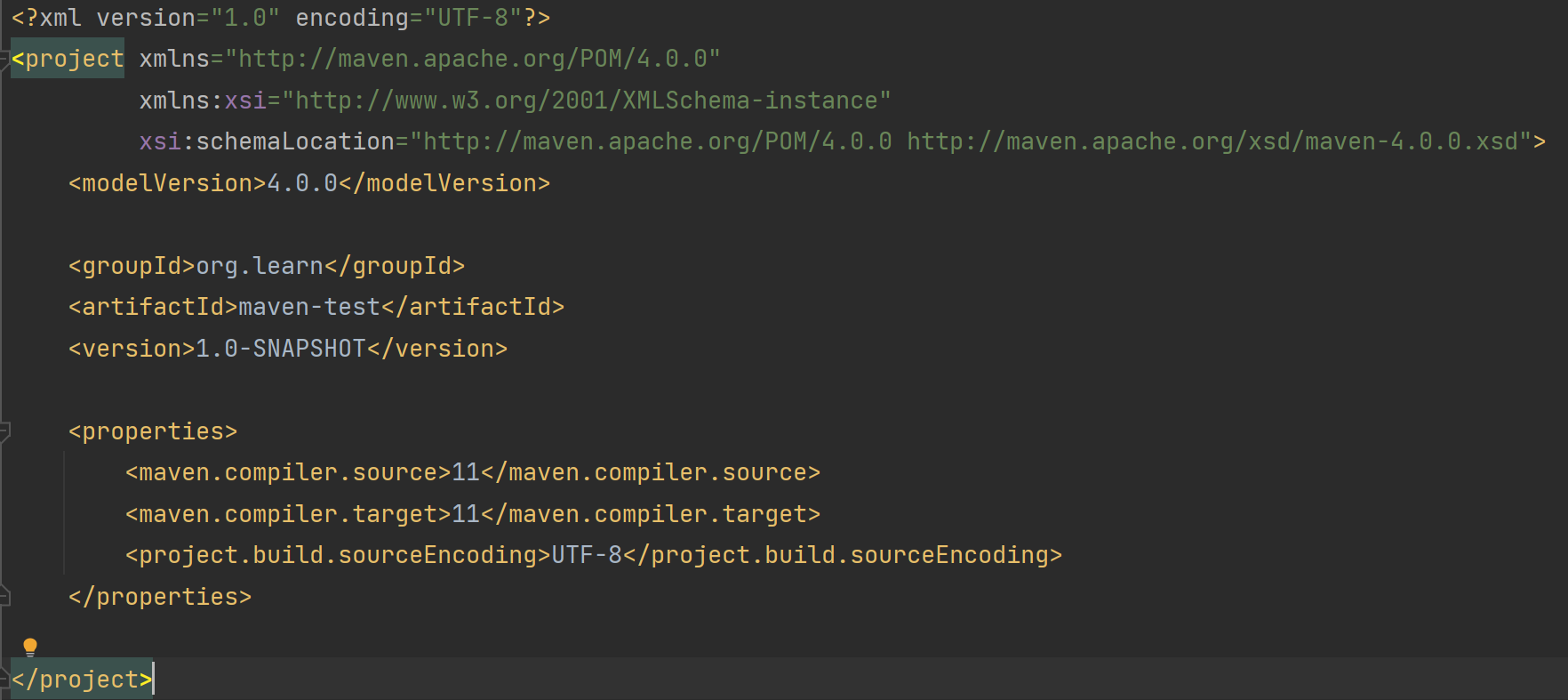Screen dimensions: 1568x700
Task: Click the groupId org.learn line
Action: click(267, 266)
